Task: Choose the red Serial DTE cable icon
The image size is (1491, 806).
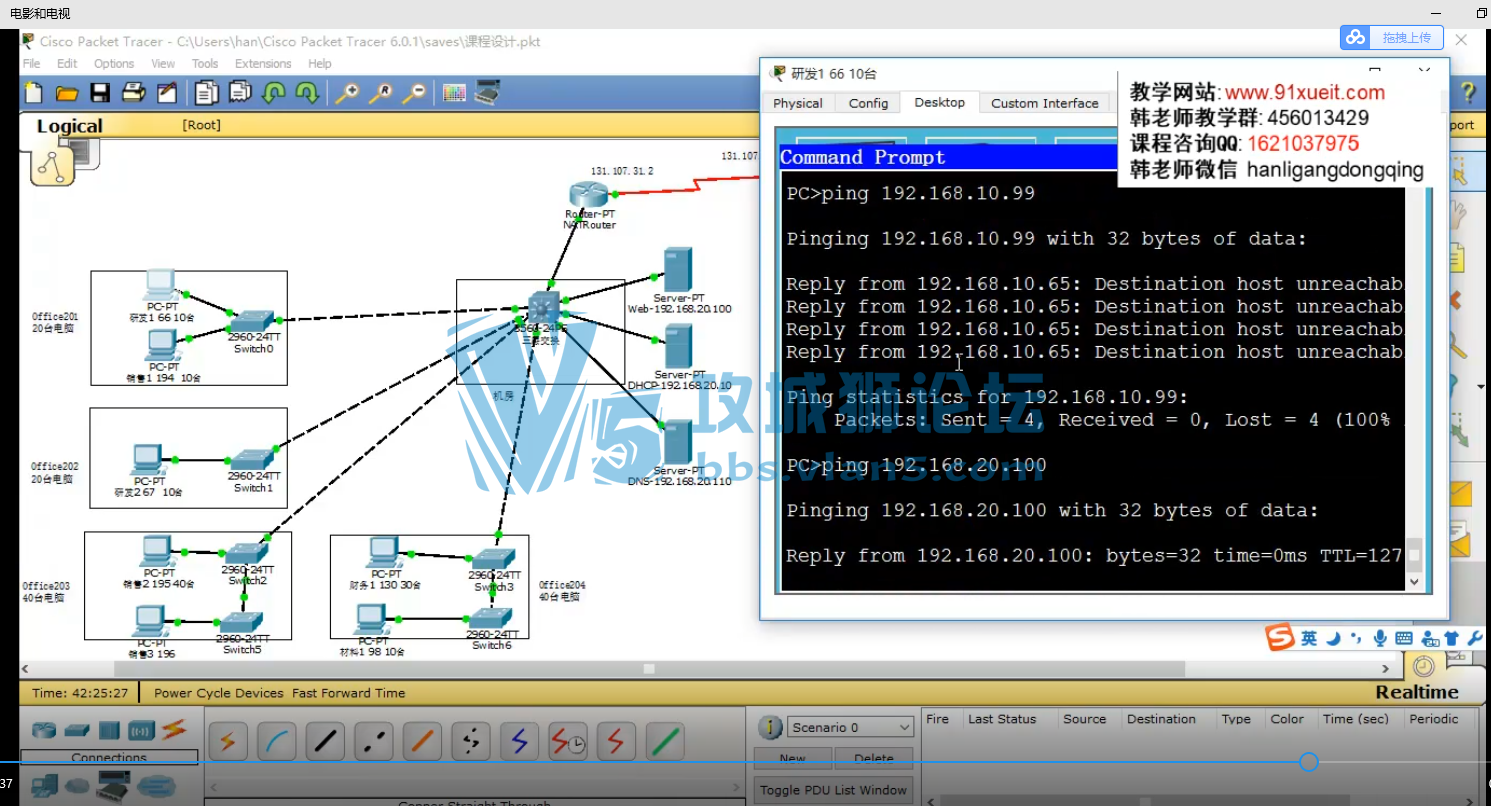Action: coord(616,742)
